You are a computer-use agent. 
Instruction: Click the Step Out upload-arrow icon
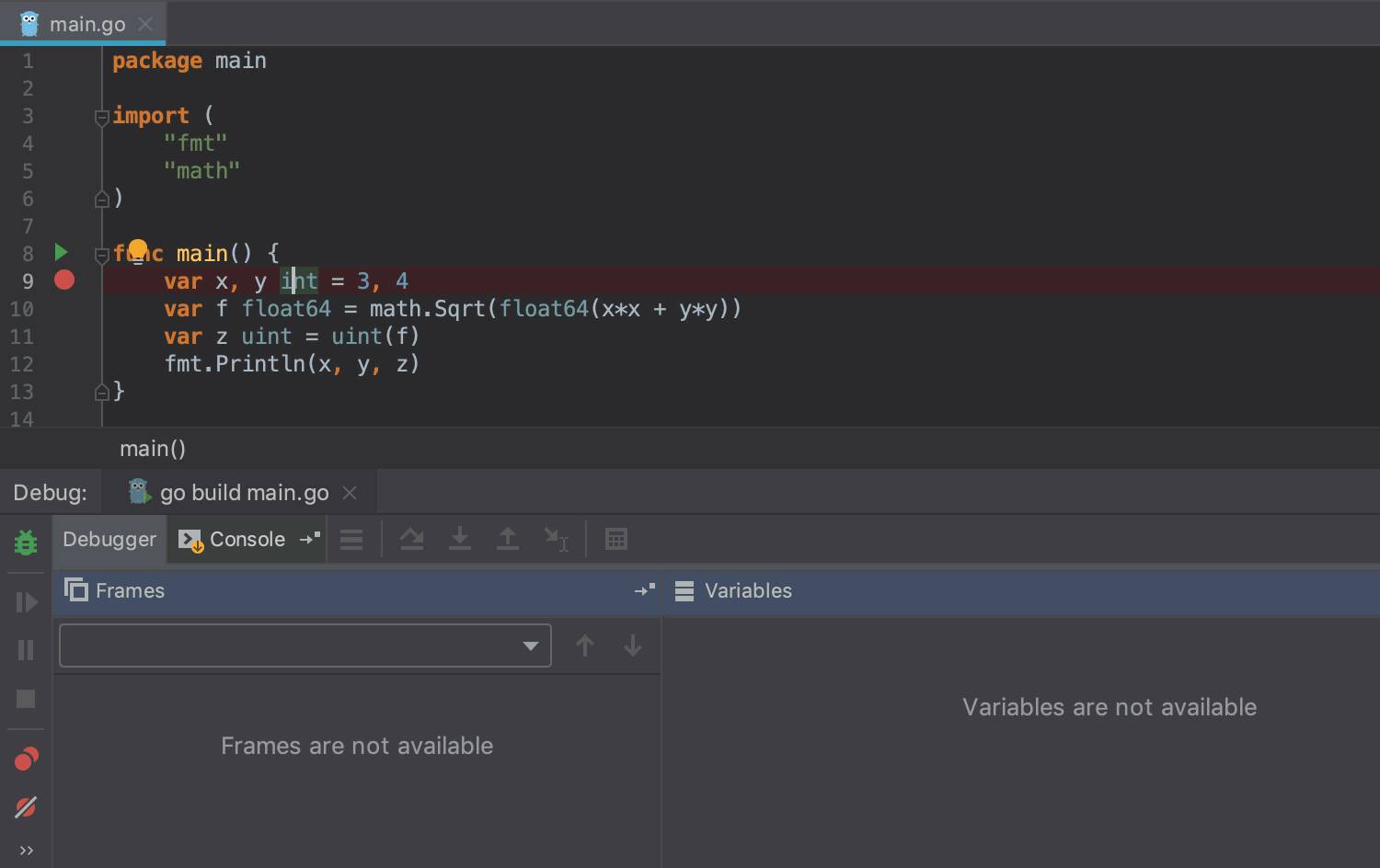tap(507, 540)
